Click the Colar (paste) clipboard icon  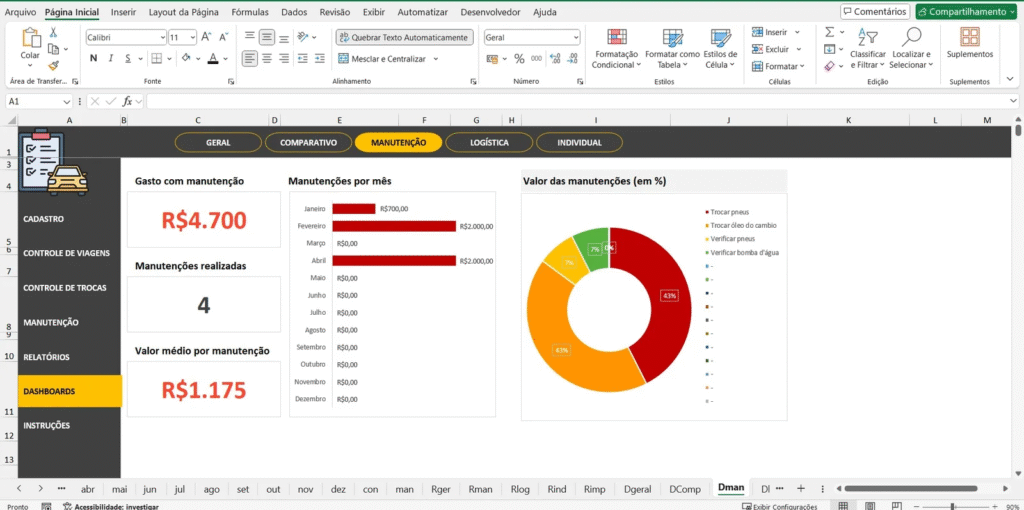(30, 39)
